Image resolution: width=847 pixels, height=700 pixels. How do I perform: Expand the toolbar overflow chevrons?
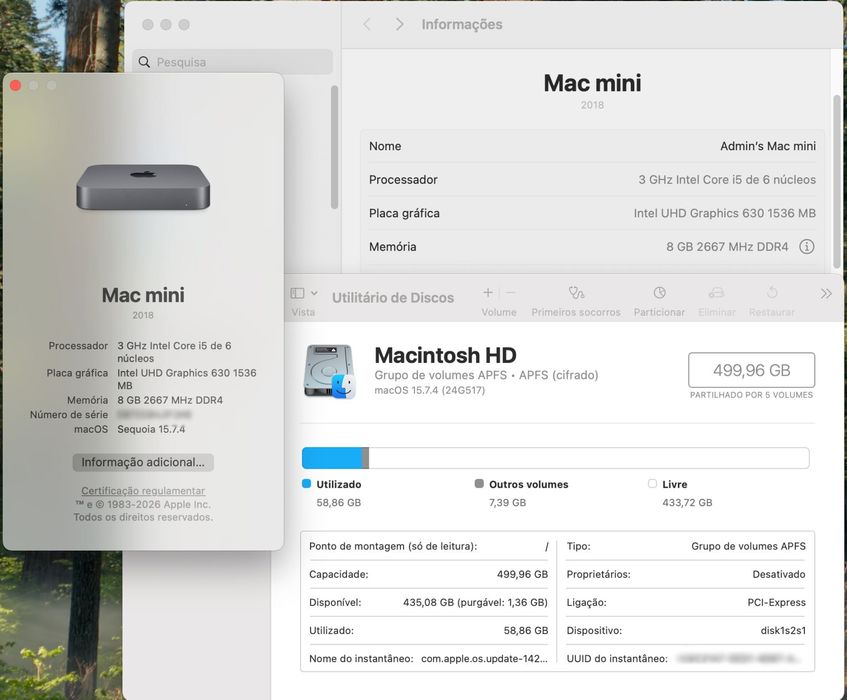[826, 293]
